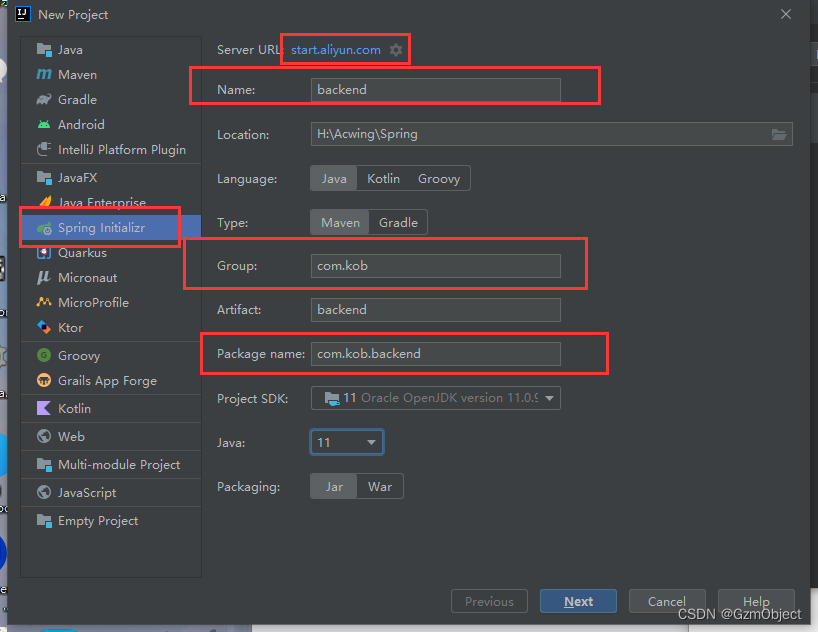Viewport: 818px width, 632px height.
Task: Select Java Enterprise generator
Action: tap(111, 202)
